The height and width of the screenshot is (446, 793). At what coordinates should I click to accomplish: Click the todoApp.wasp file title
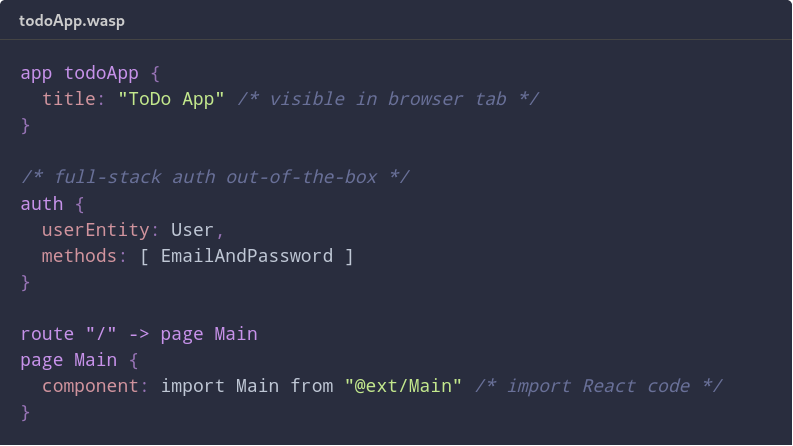(x=72, y=21)
